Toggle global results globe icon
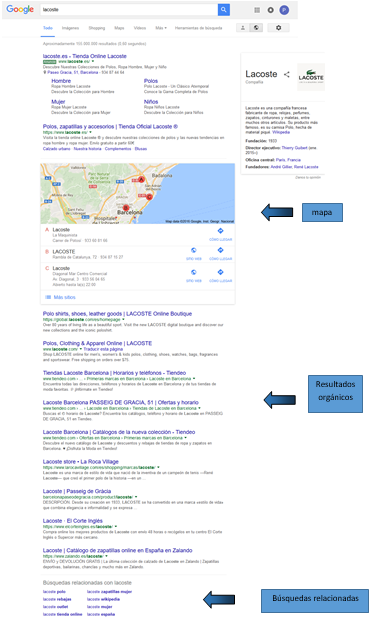The image size is (375, 619). click(256, 28)
